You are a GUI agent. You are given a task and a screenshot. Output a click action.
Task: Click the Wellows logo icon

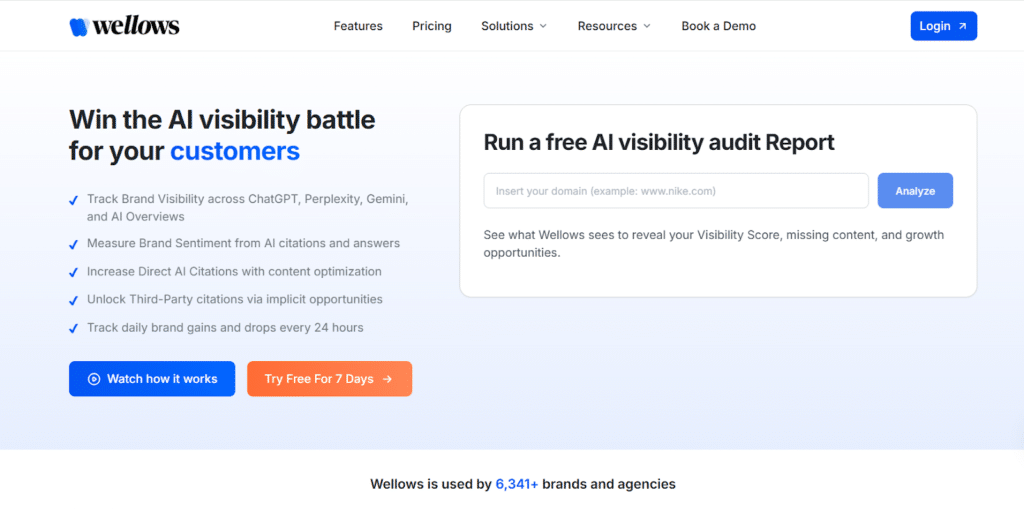click(x=79, y=27)
